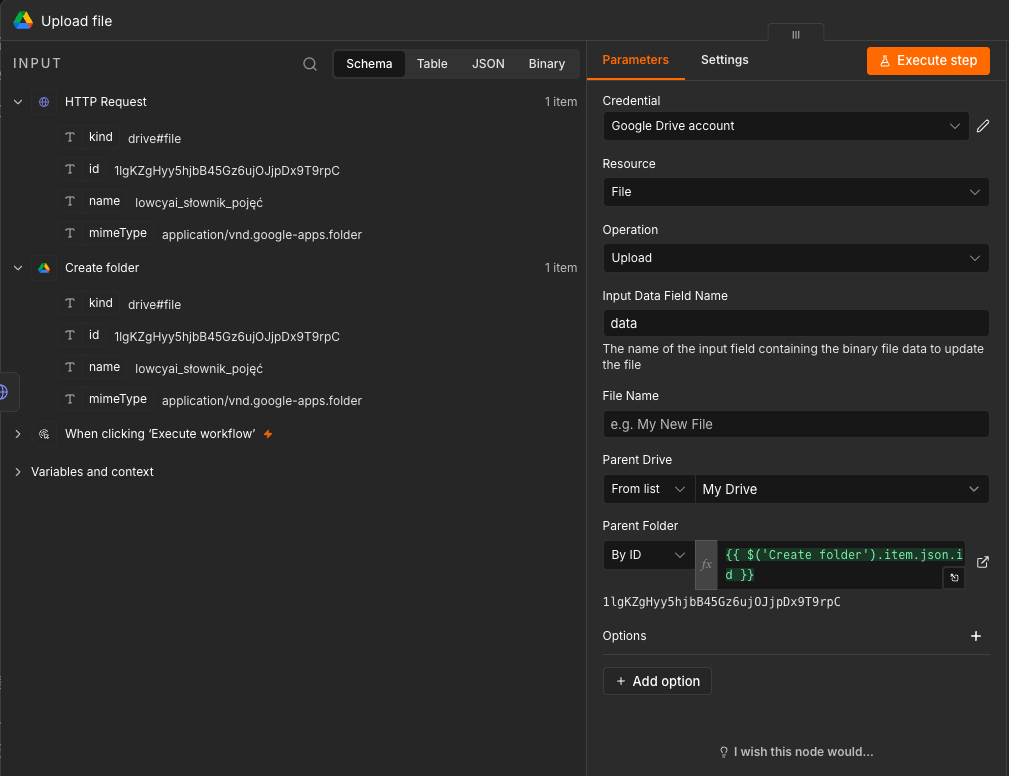Open the My Drive dropdown
Screen dimensions: 1009x776
[842, 489]
